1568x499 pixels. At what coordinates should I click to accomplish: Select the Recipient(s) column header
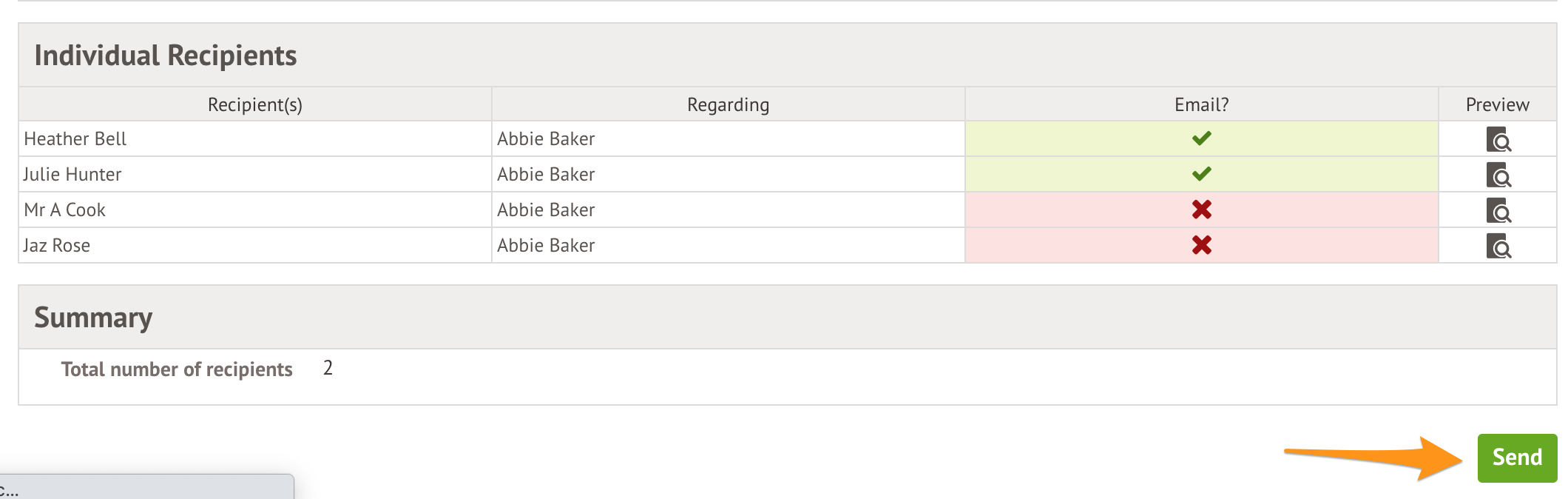point(255,104)
